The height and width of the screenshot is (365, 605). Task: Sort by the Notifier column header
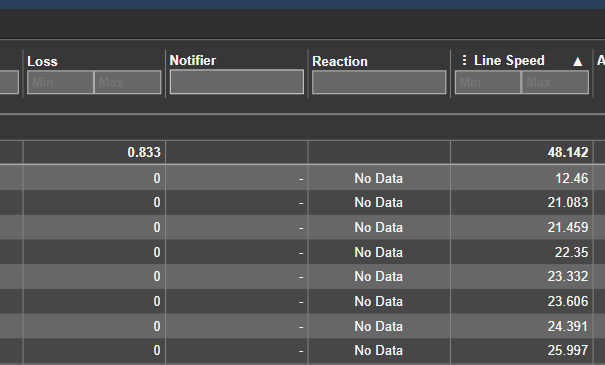point(193,61)
